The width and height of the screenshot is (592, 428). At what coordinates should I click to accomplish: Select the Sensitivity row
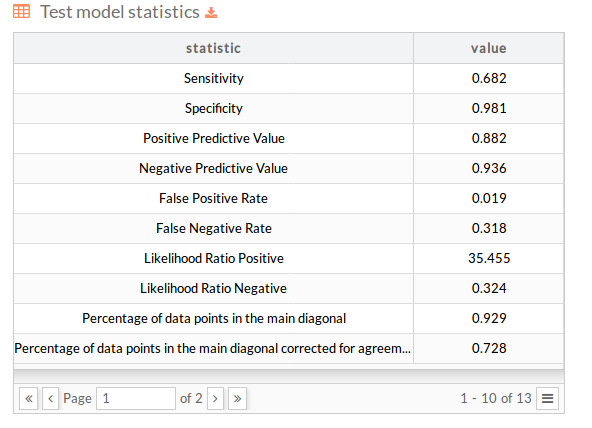click(288, 79)
